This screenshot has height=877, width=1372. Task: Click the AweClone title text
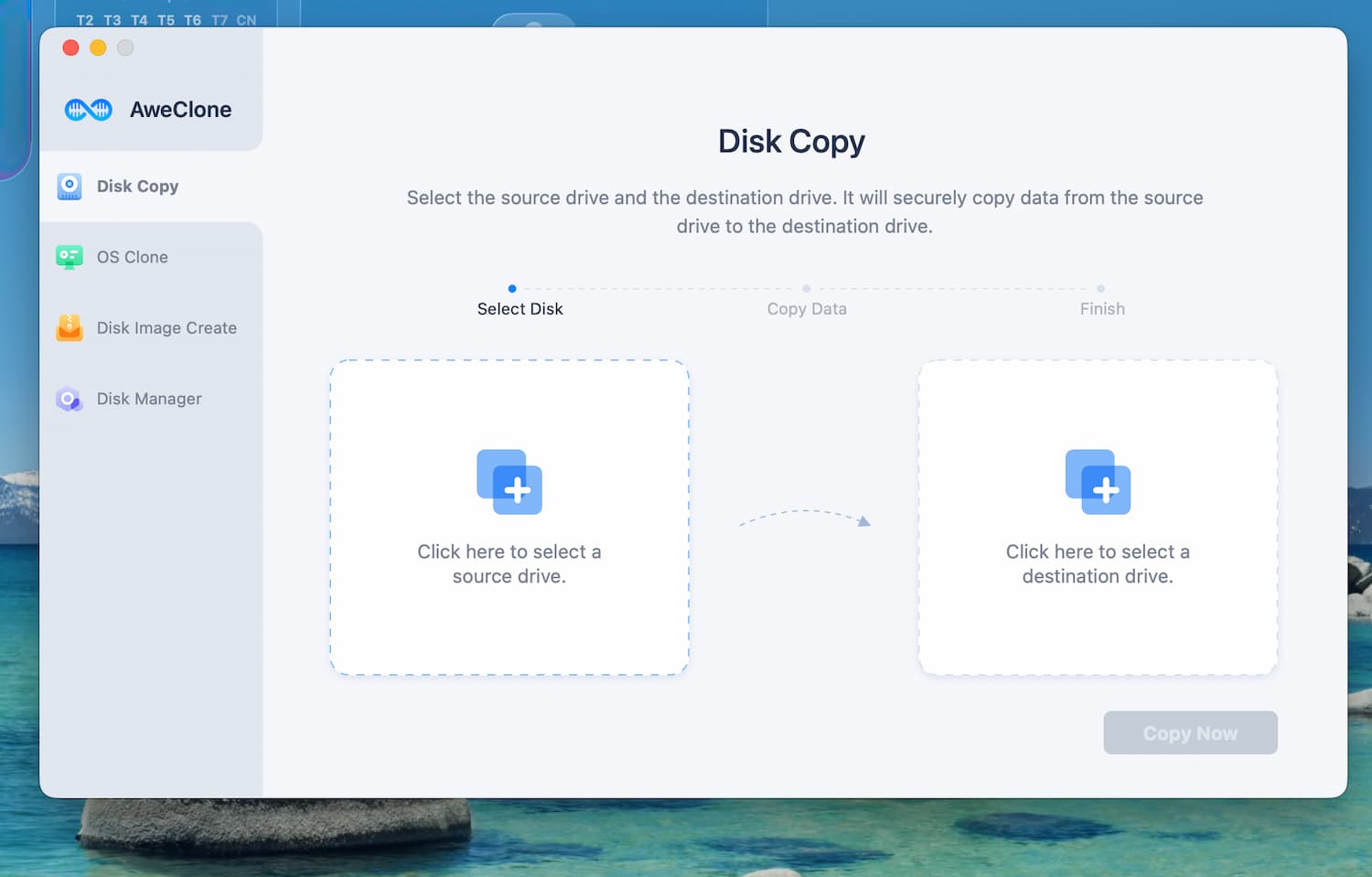(181, 110)
